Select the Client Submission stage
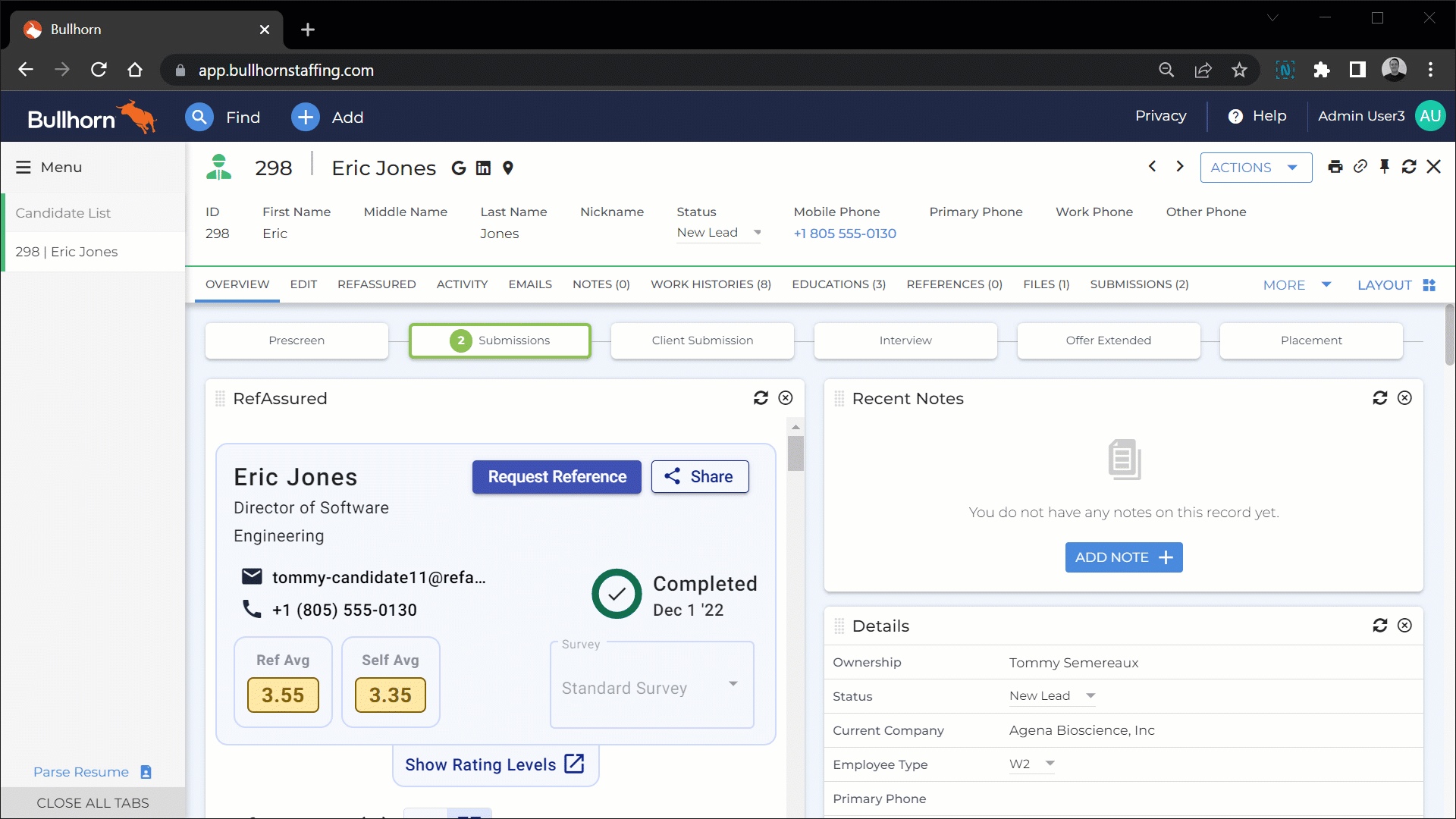The width and height of the screenshot is (1456, 819). [702, 340]
